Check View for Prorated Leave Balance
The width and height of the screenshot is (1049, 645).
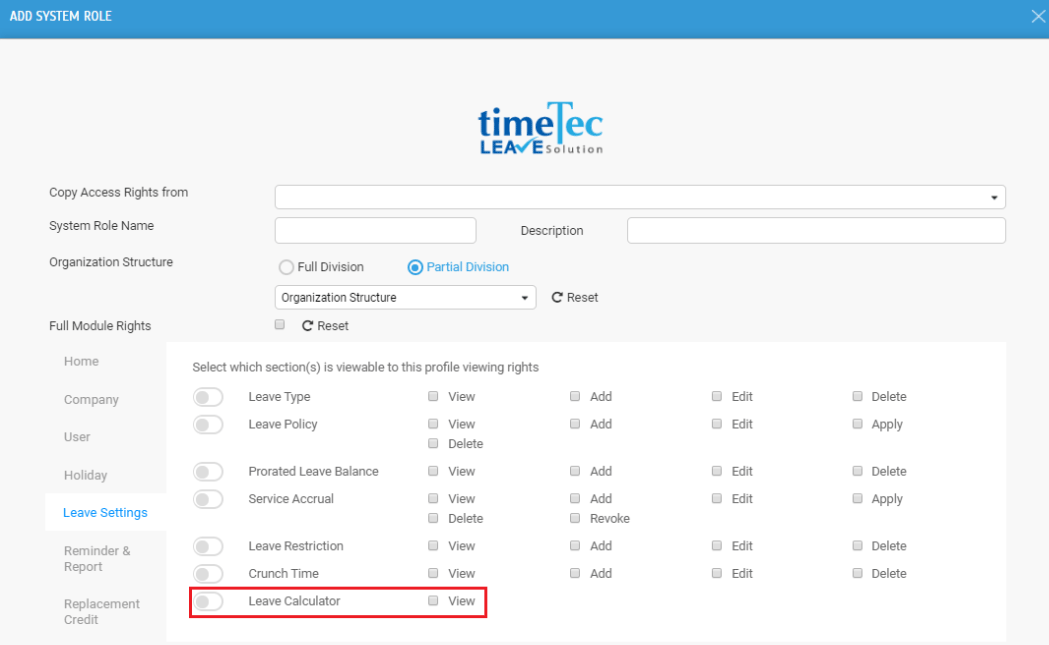(434, 471)
